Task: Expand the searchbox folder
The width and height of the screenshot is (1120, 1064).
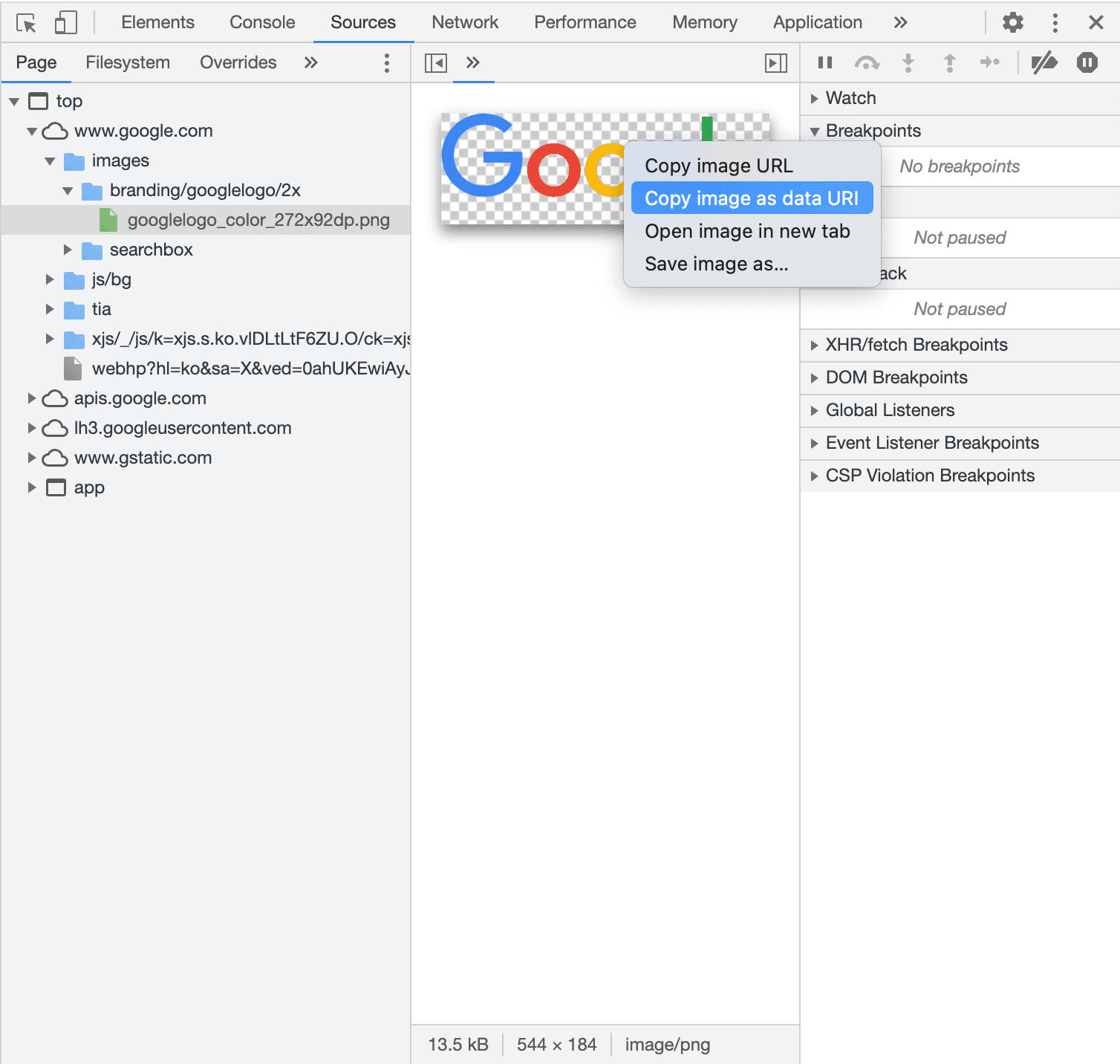Action: pos(68,250)
